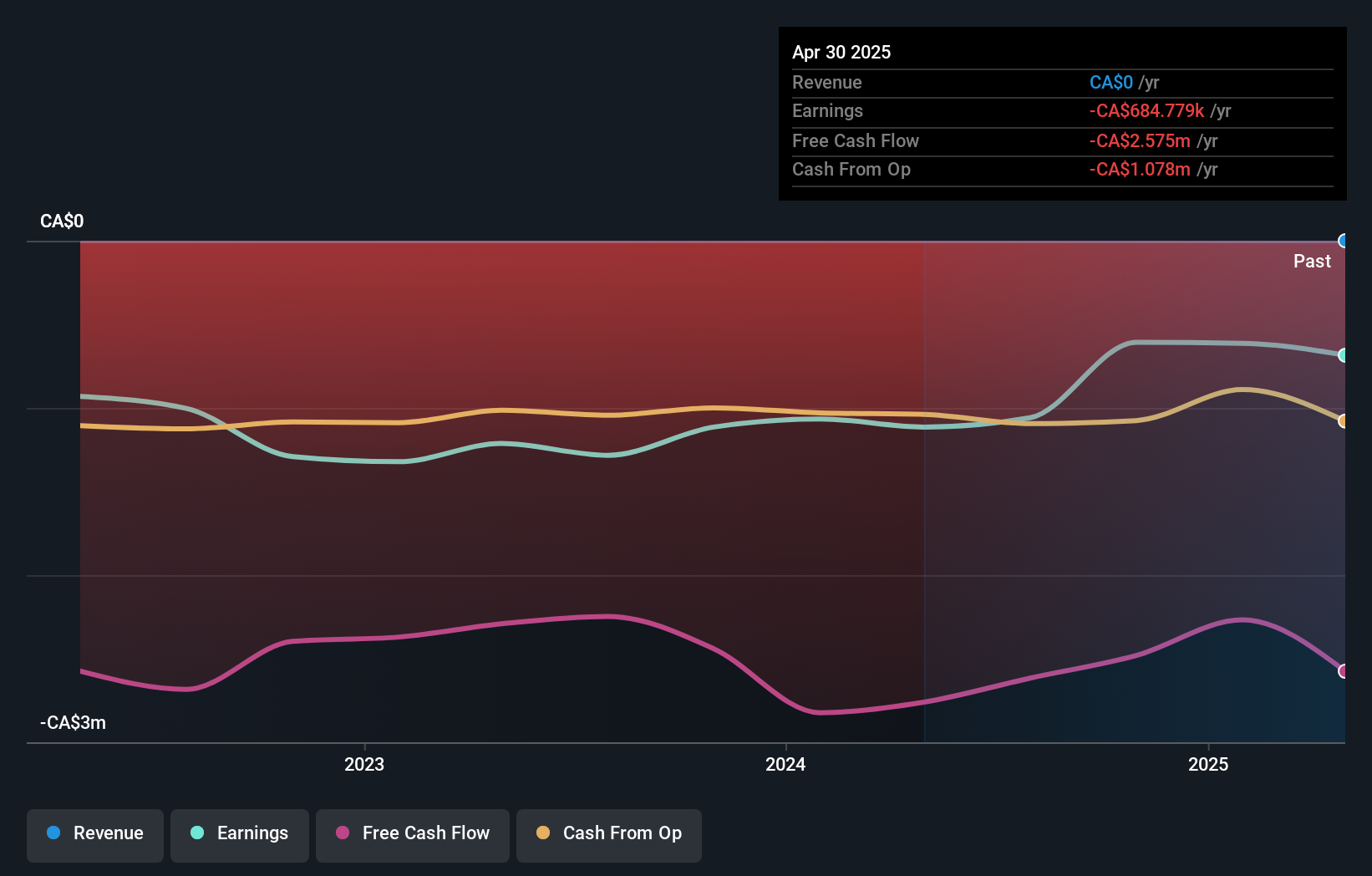
Task: Click the pink Free Cash Flow endpoint marker
Action: coord(1343,671)
